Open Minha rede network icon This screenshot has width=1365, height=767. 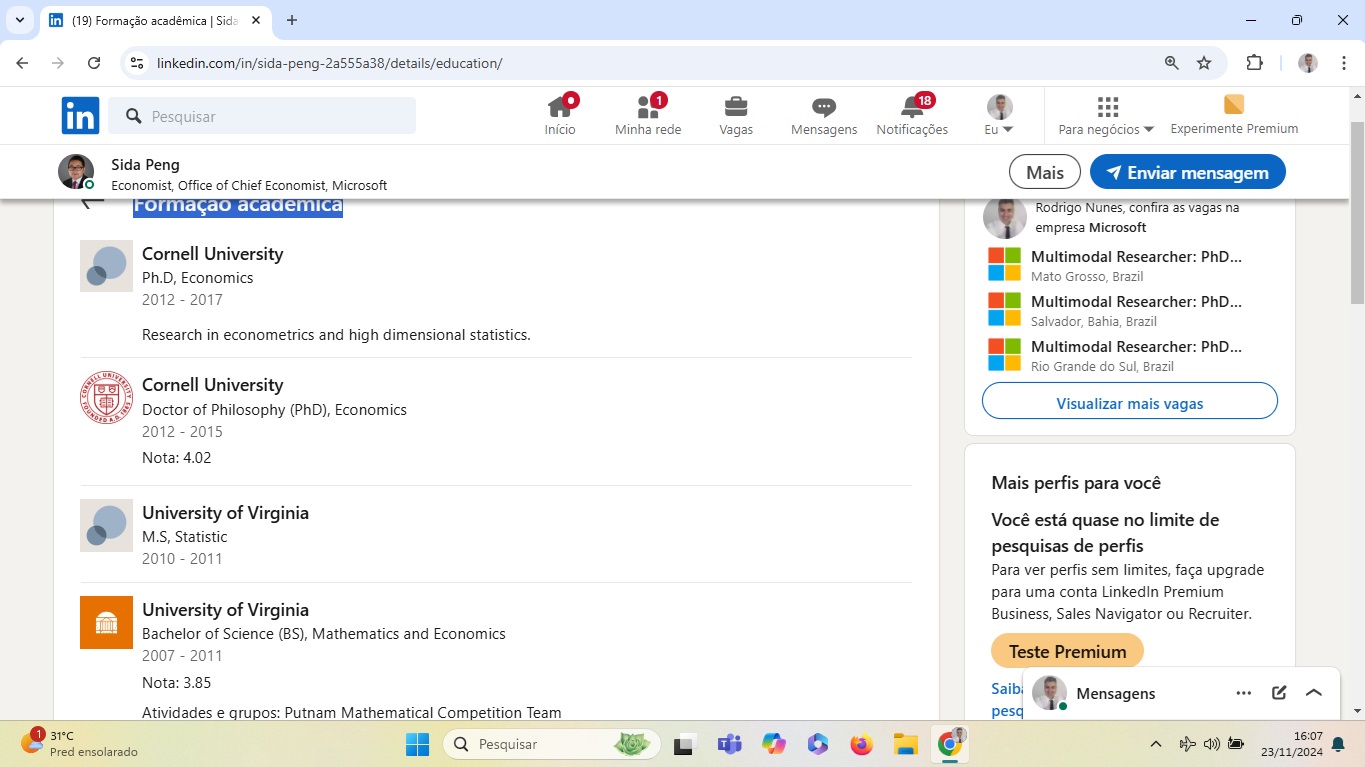648,116
